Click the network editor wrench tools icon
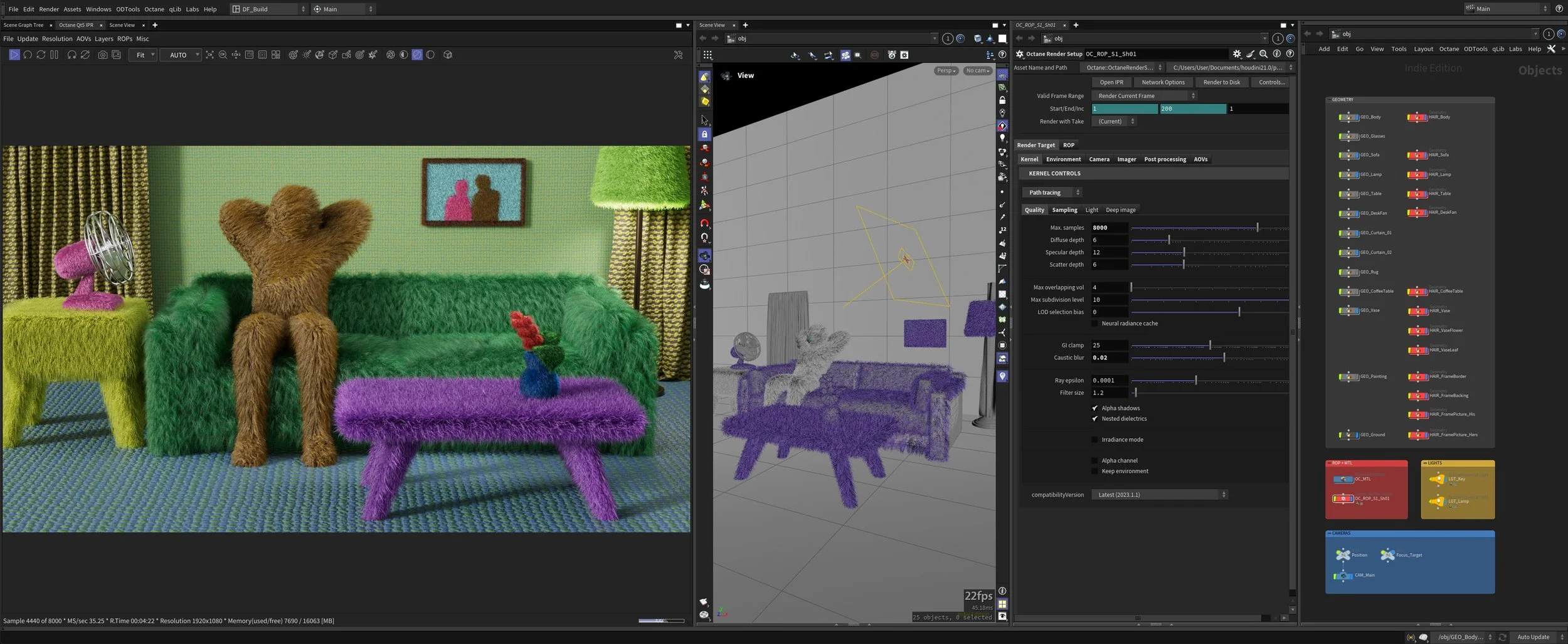Viewport: 1568px width, 644px height. pyautogui.click(x=1551, y=49)
